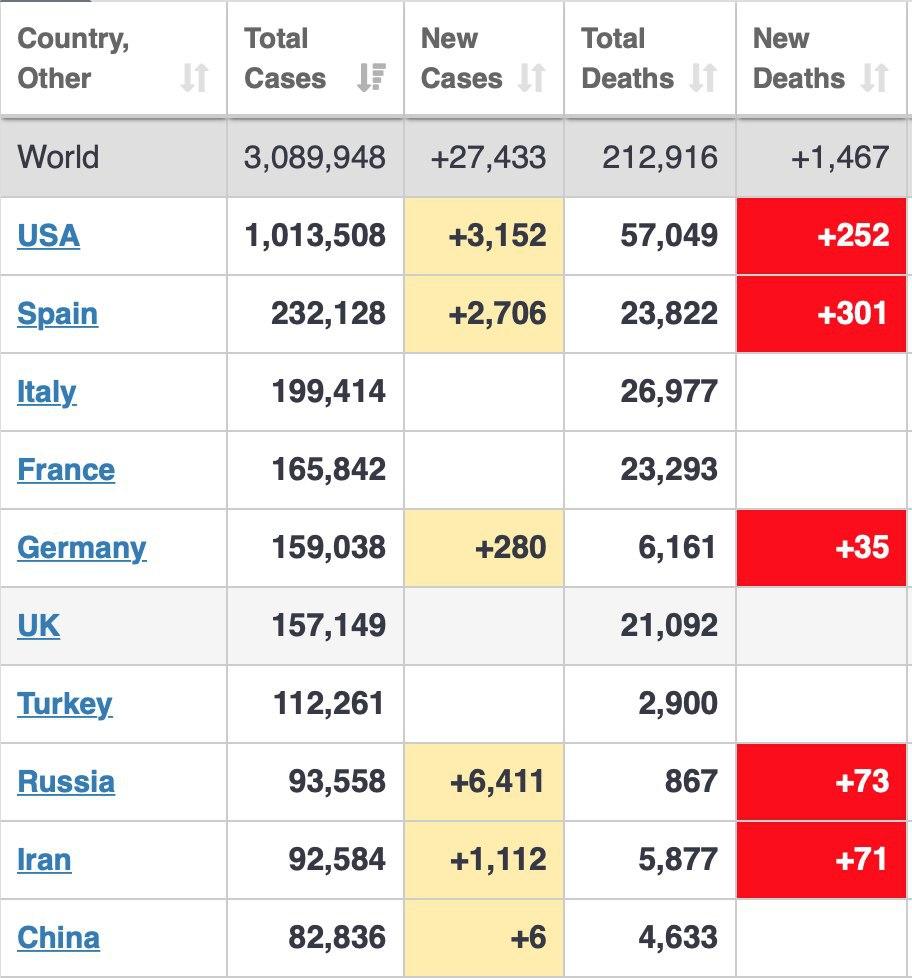912x978 pixels.
Task: Click the World row label
Action: click(x=58, y=157)
